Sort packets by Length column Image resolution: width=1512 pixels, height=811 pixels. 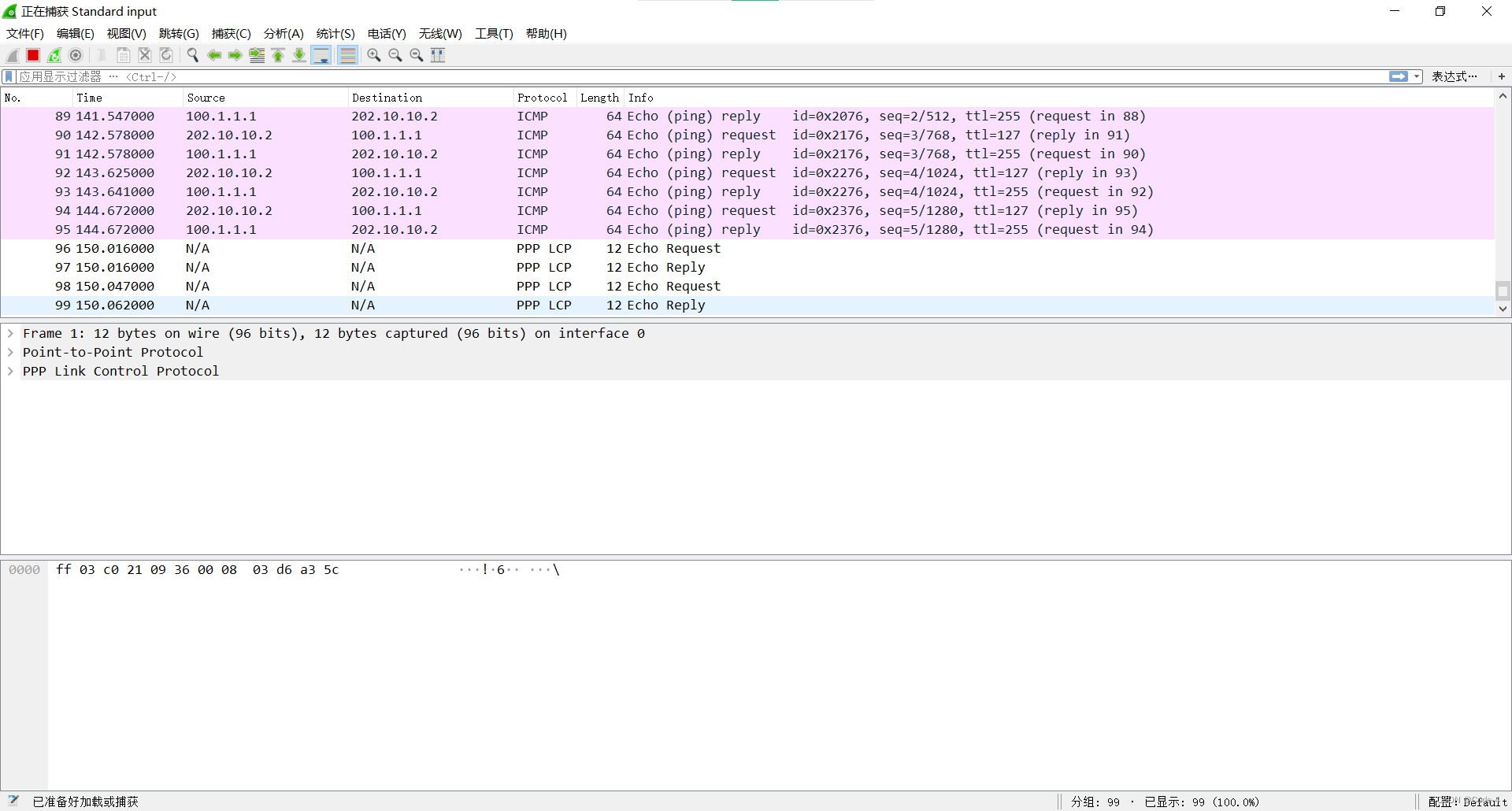click(600, 98)
